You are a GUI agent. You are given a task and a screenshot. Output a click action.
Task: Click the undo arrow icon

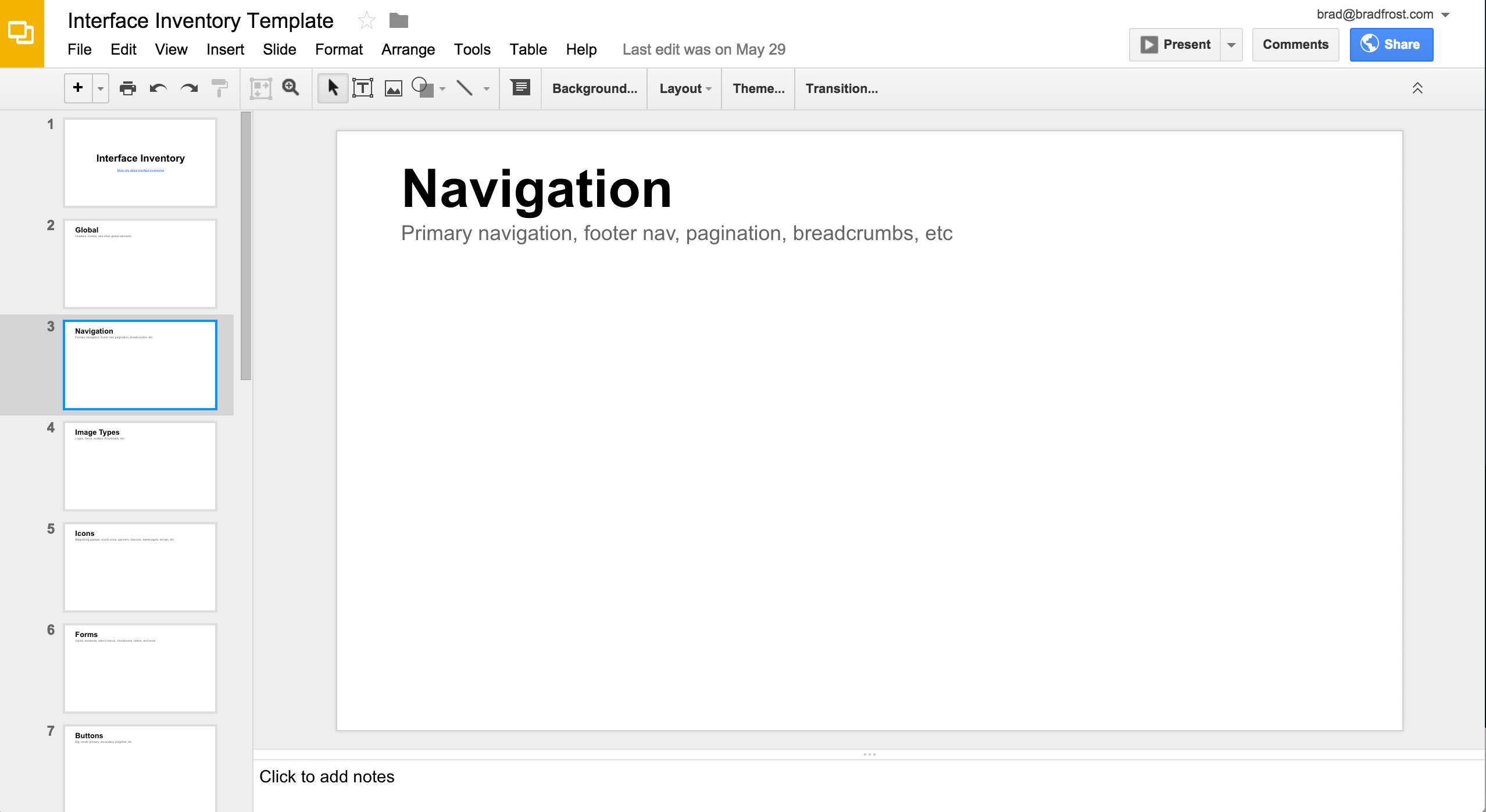158,88
